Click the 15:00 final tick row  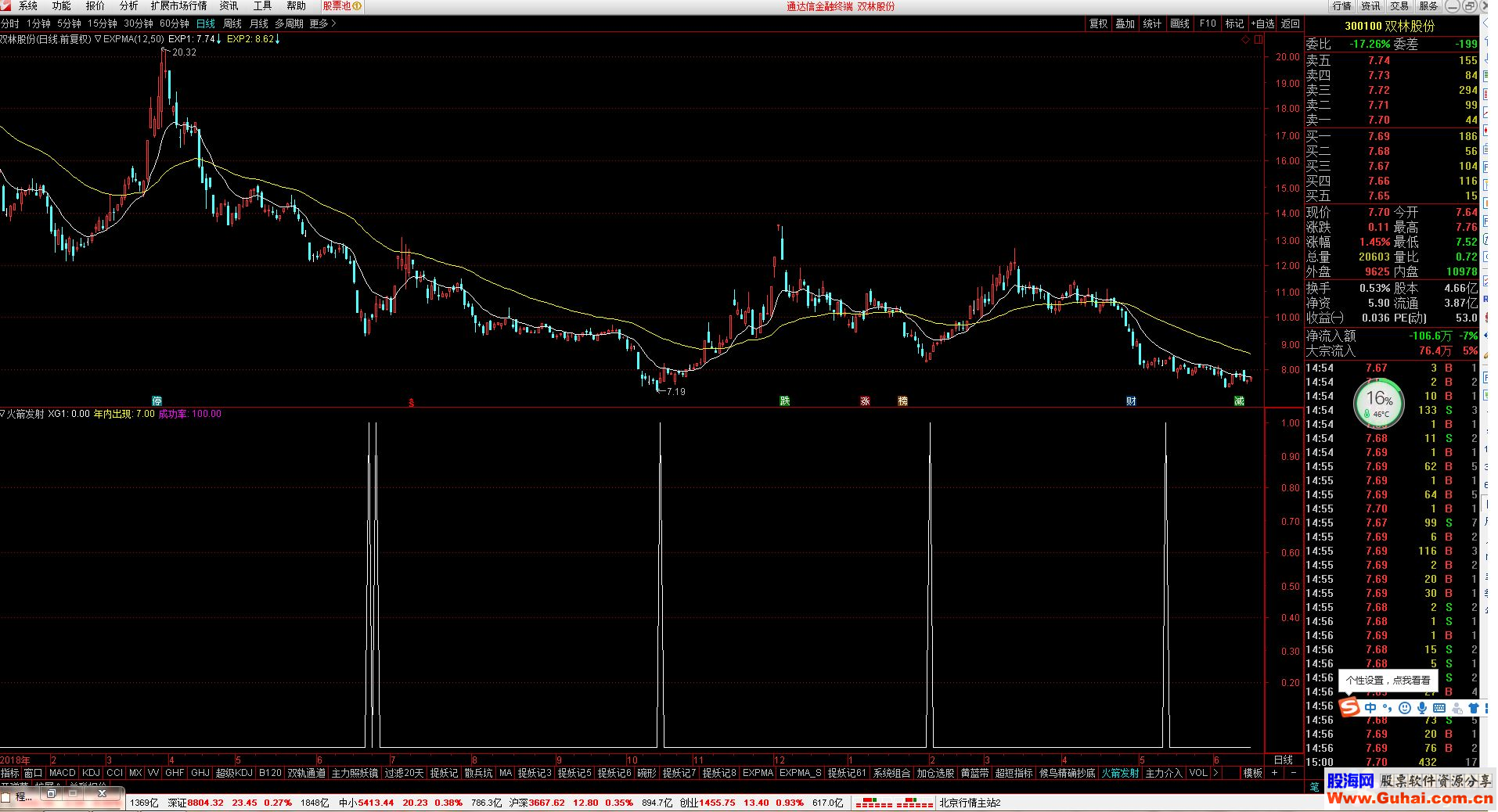[x=1392, y=762]
